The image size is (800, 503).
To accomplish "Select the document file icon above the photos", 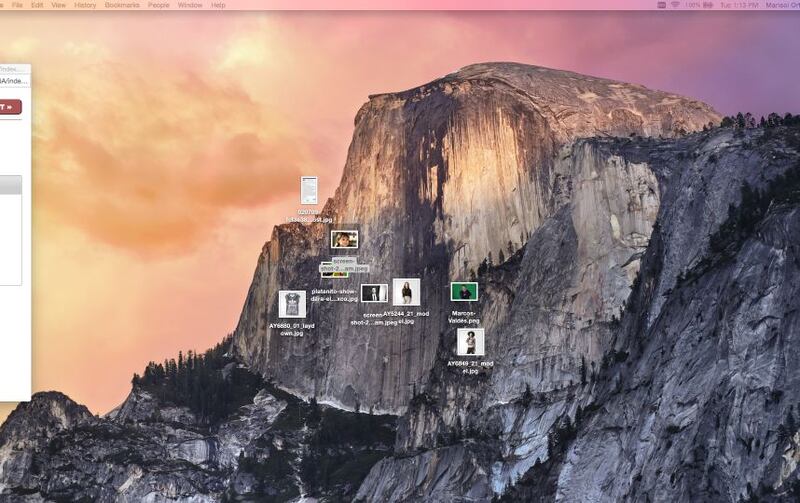I will pyautogui.click(x=309, y=190).
